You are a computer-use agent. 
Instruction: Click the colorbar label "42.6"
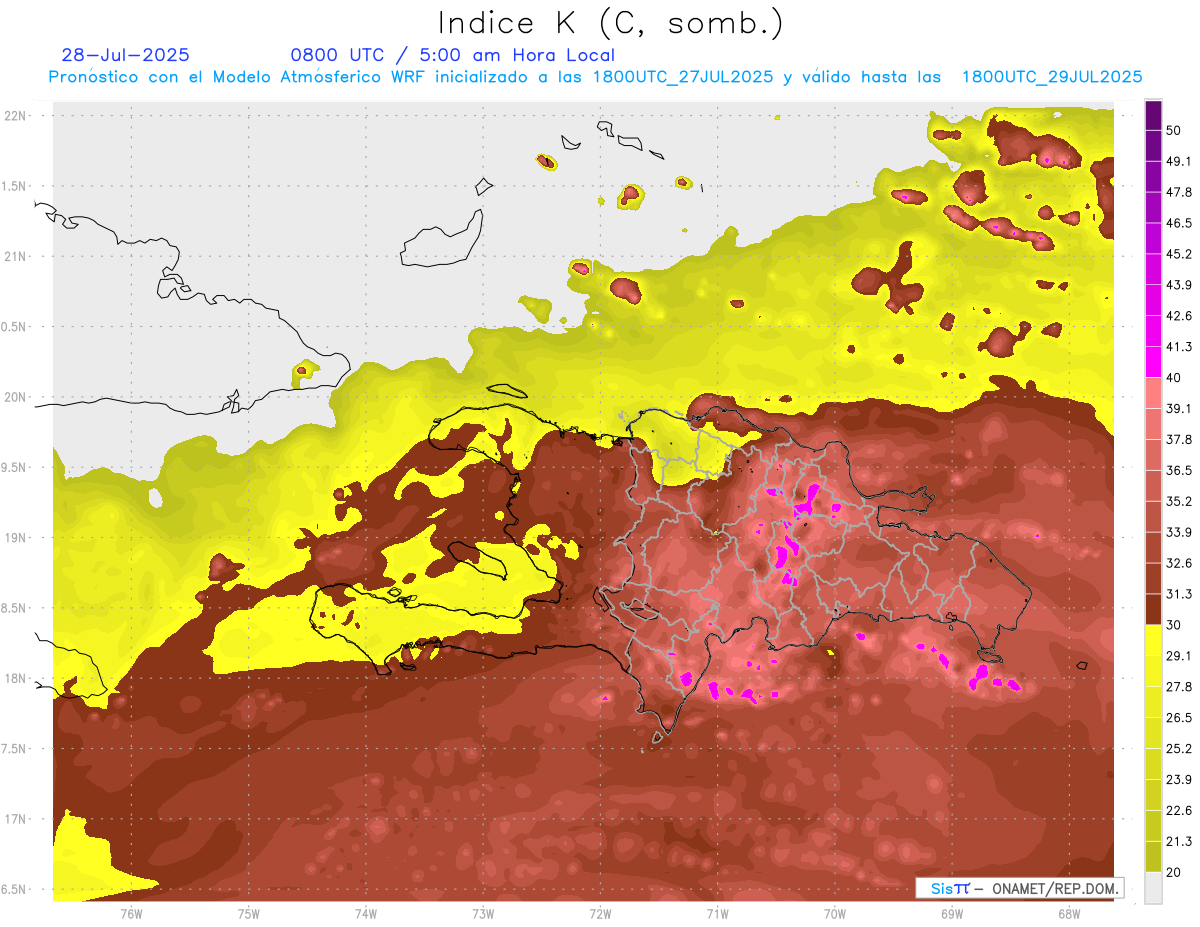pyautogui.click(x=1178, y=316)
